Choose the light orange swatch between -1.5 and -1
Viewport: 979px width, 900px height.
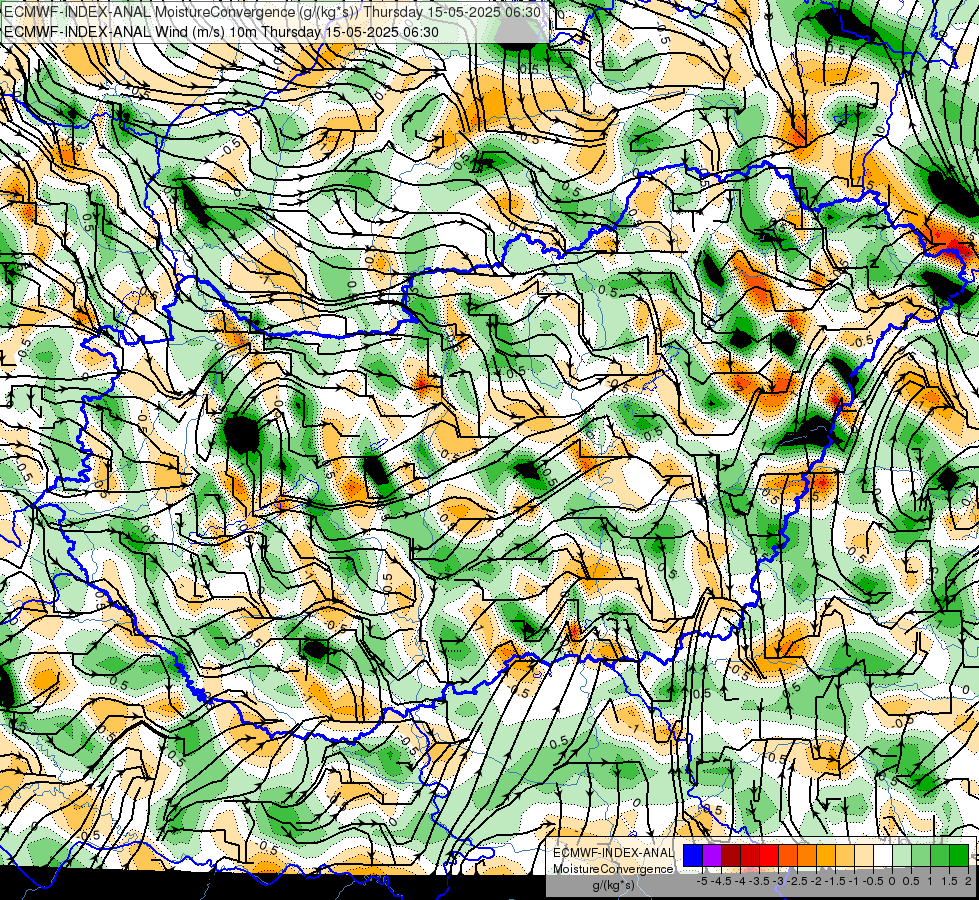click(x=845, y=855)
